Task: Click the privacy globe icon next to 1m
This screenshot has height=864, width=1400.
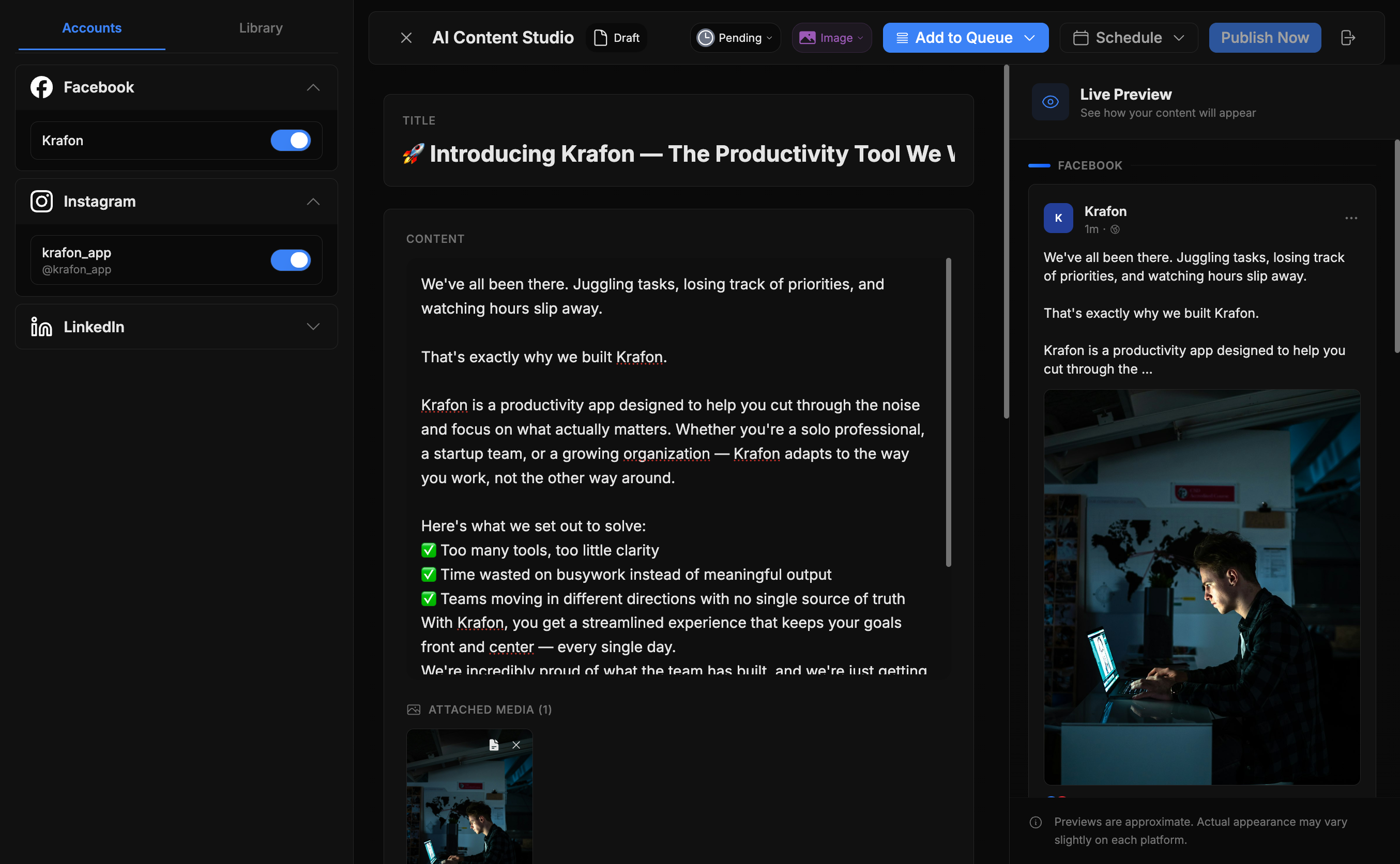Action: pos(1115,229)
